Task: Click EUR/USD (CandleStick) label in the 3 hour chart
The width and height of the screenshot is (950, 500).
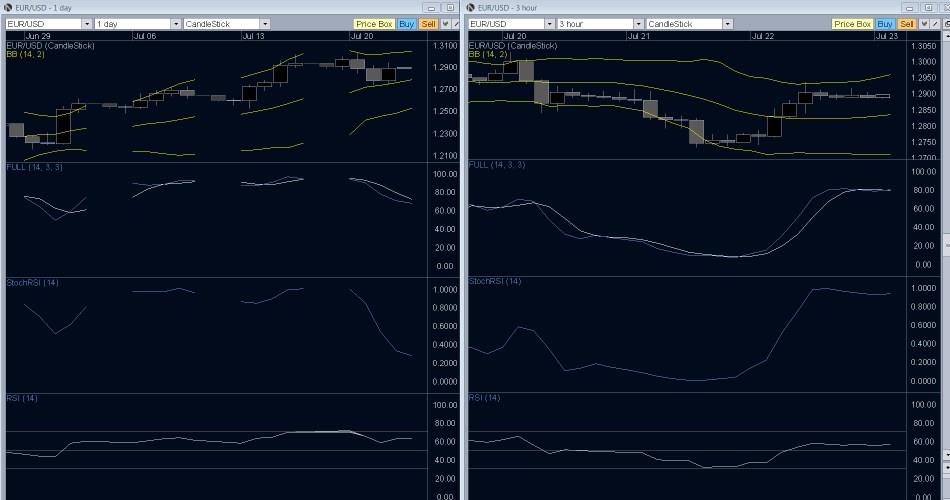Action: click(x=513, y=45)
